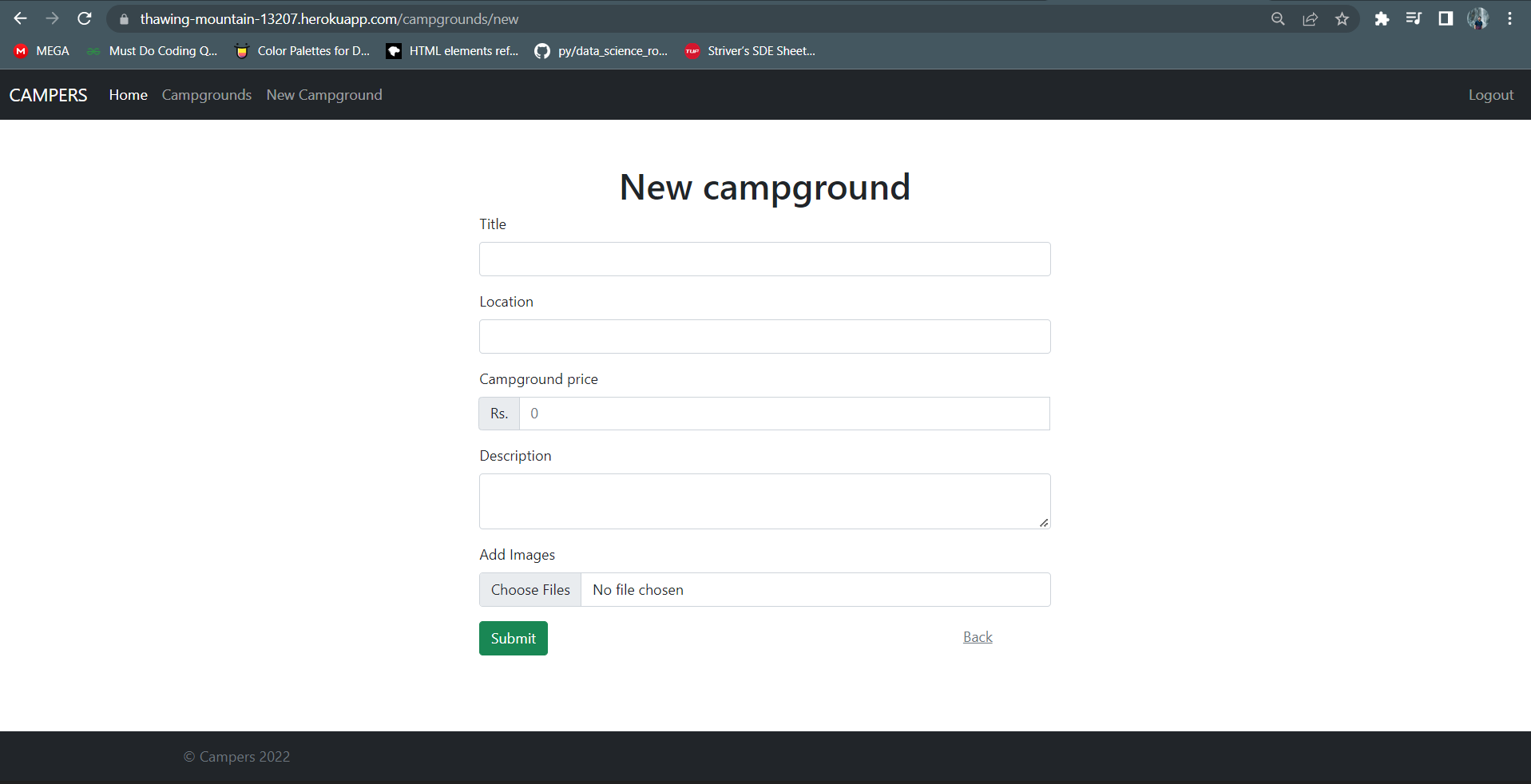Click the campground price field

[784, 414]
